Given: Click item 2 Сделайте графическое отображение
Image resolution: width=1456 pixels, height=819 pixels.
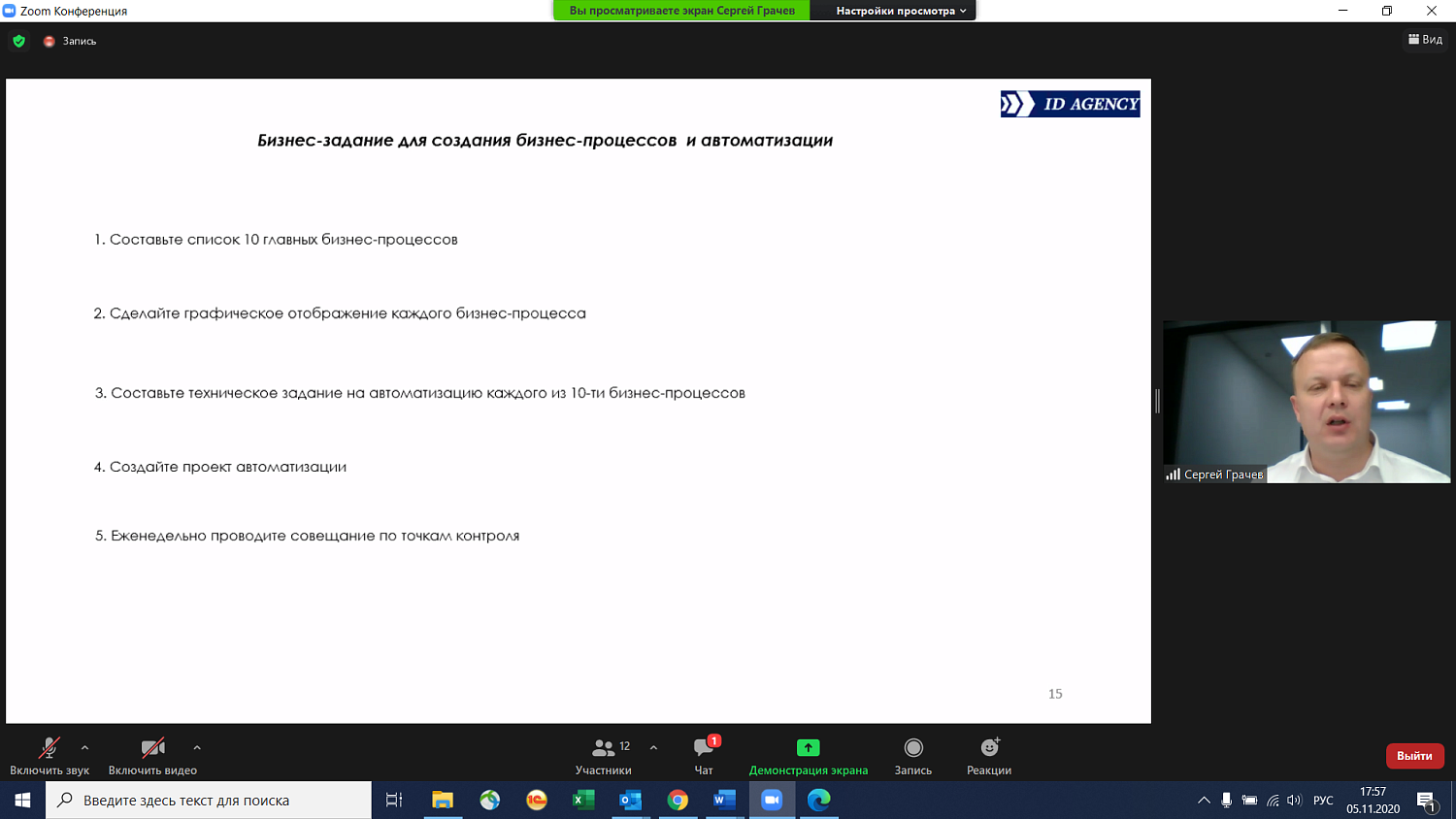Looking at the screenshot, I should pyautogui.click(x=340, y=313).
